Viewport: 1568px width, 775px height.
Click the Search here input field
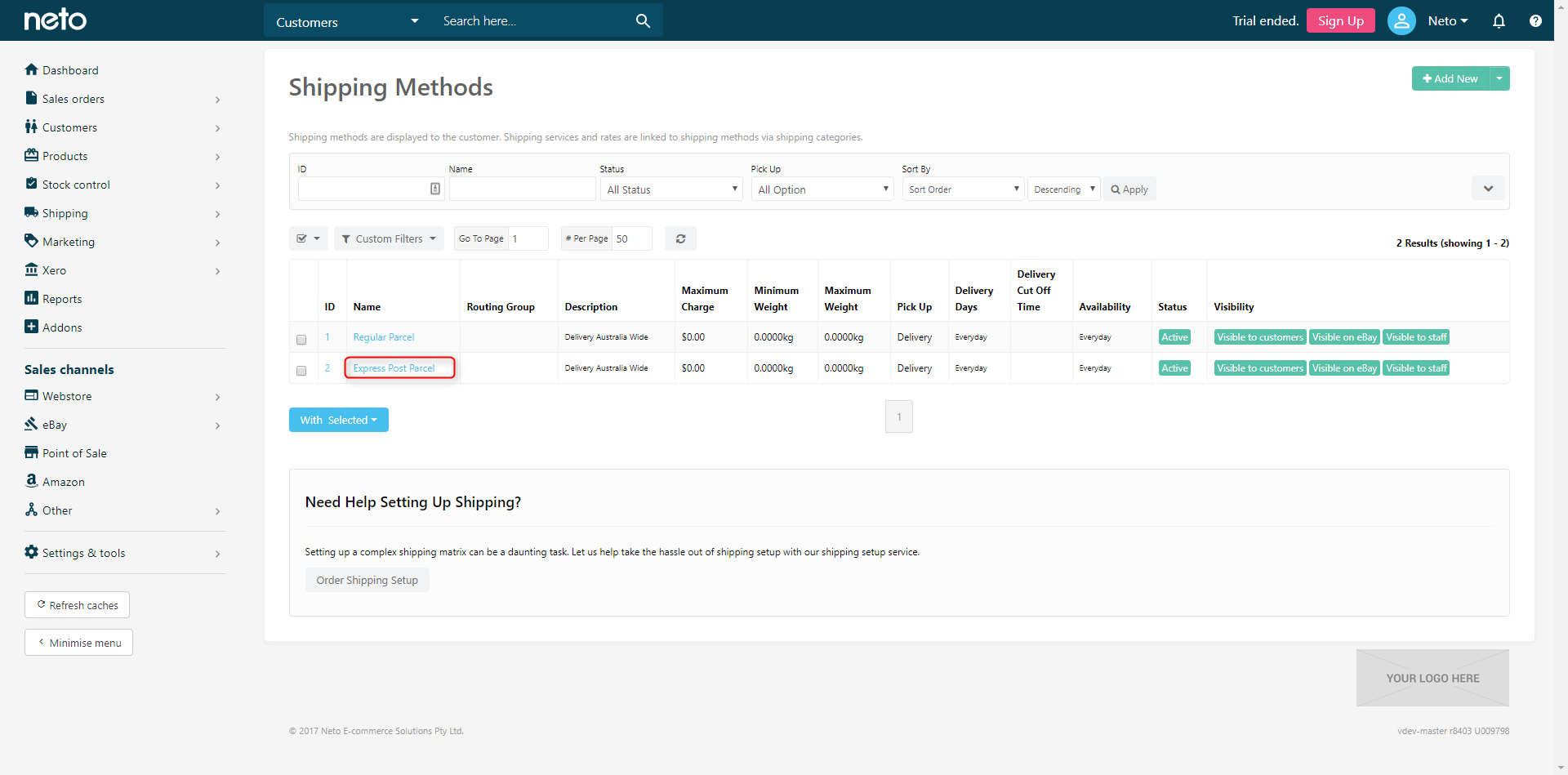[531, 21]
